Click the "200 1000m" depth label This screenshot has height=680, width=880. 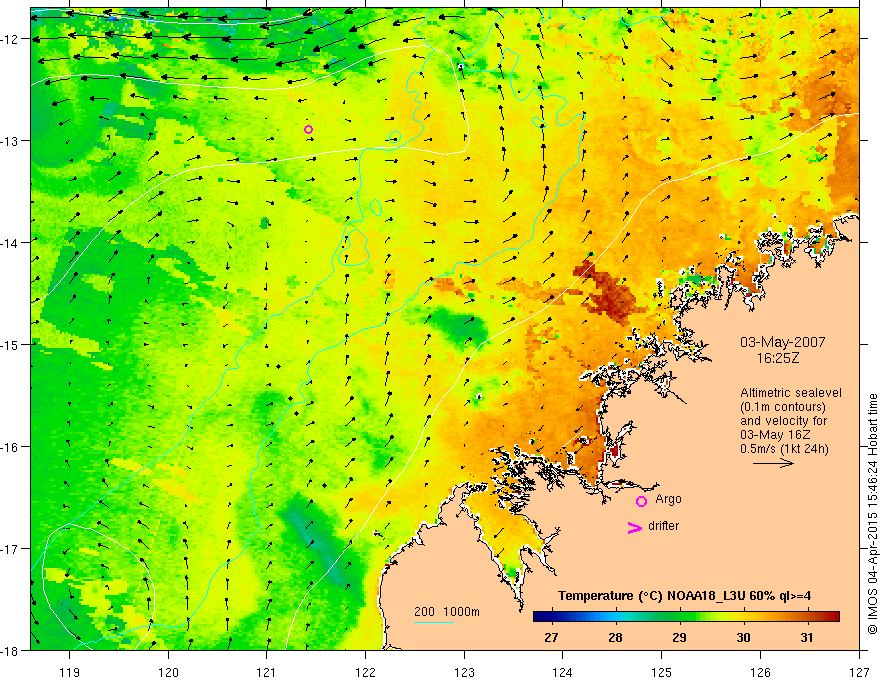coord(447,612)
